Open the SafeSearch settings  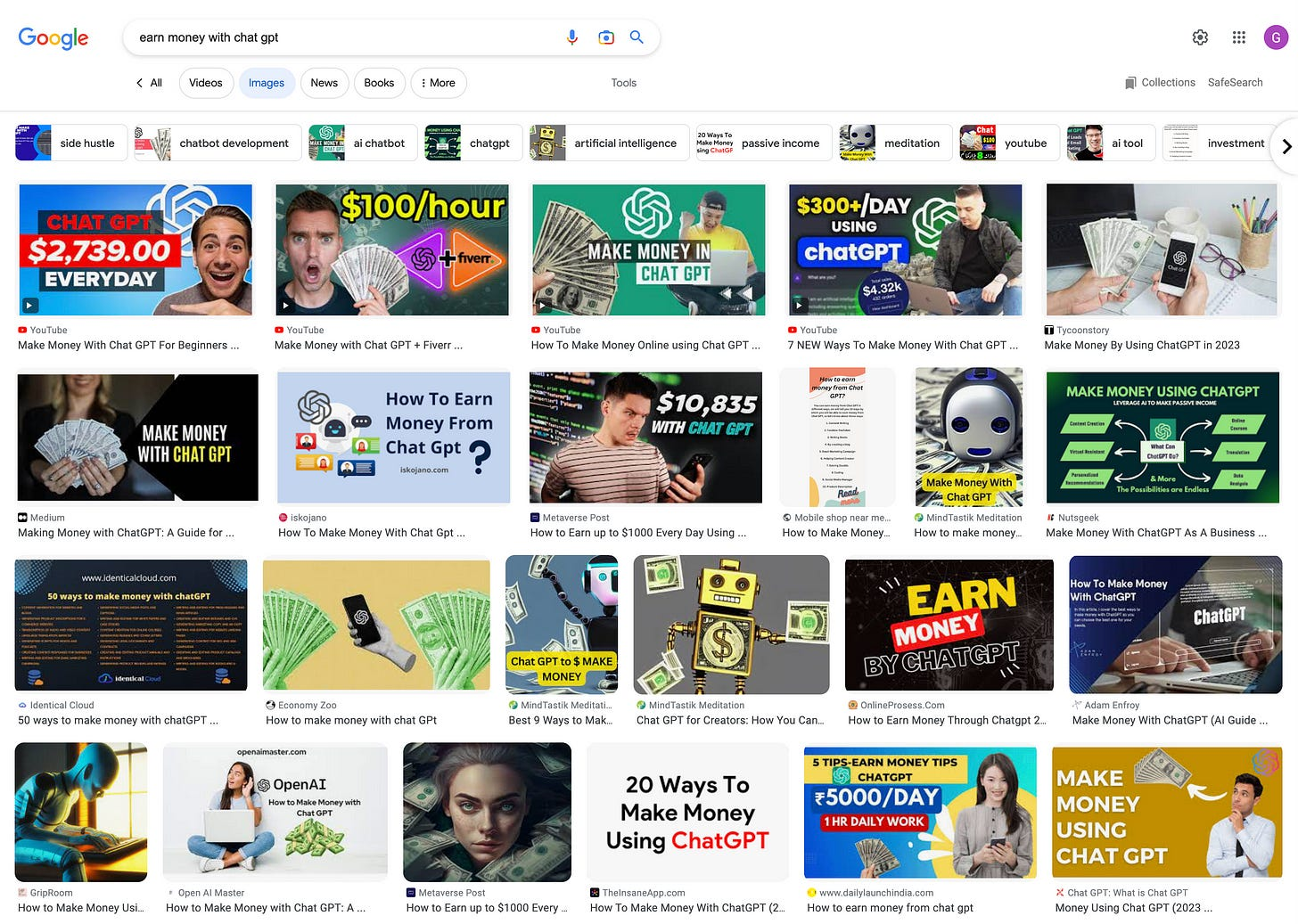click(1235, 83)
